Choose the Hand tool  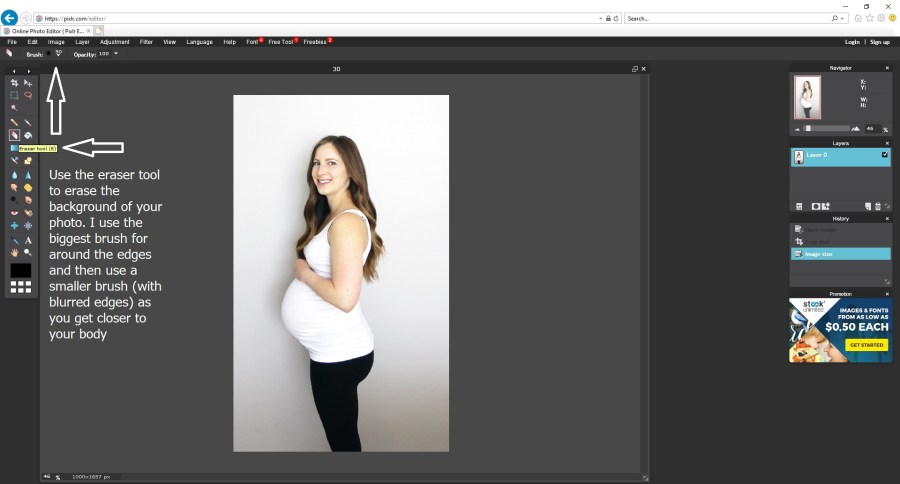pyautogui.click(x=14, y=253)
